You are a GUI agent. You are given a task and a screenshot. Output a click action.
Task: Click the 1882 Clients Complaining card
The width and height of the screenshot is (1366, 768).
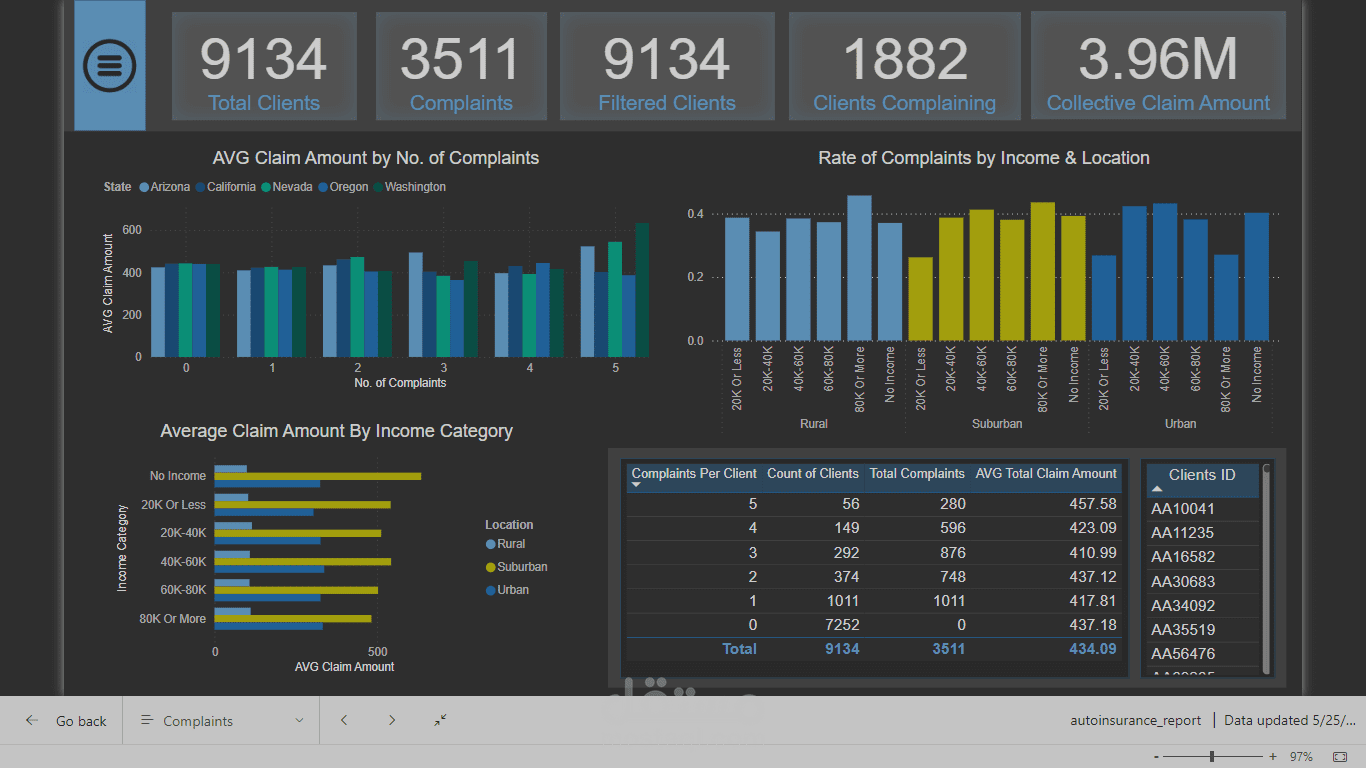click(x=905, y=66)
